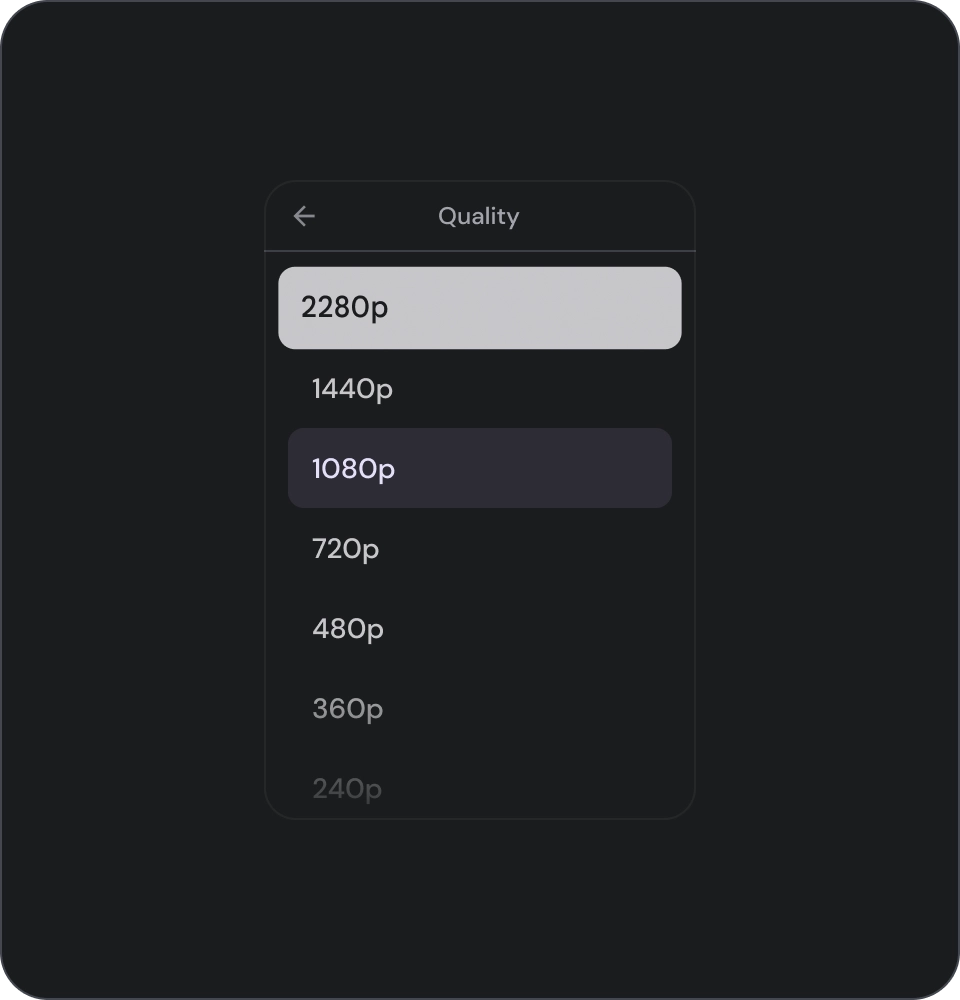Switch quality to 720p

(480, 549)
